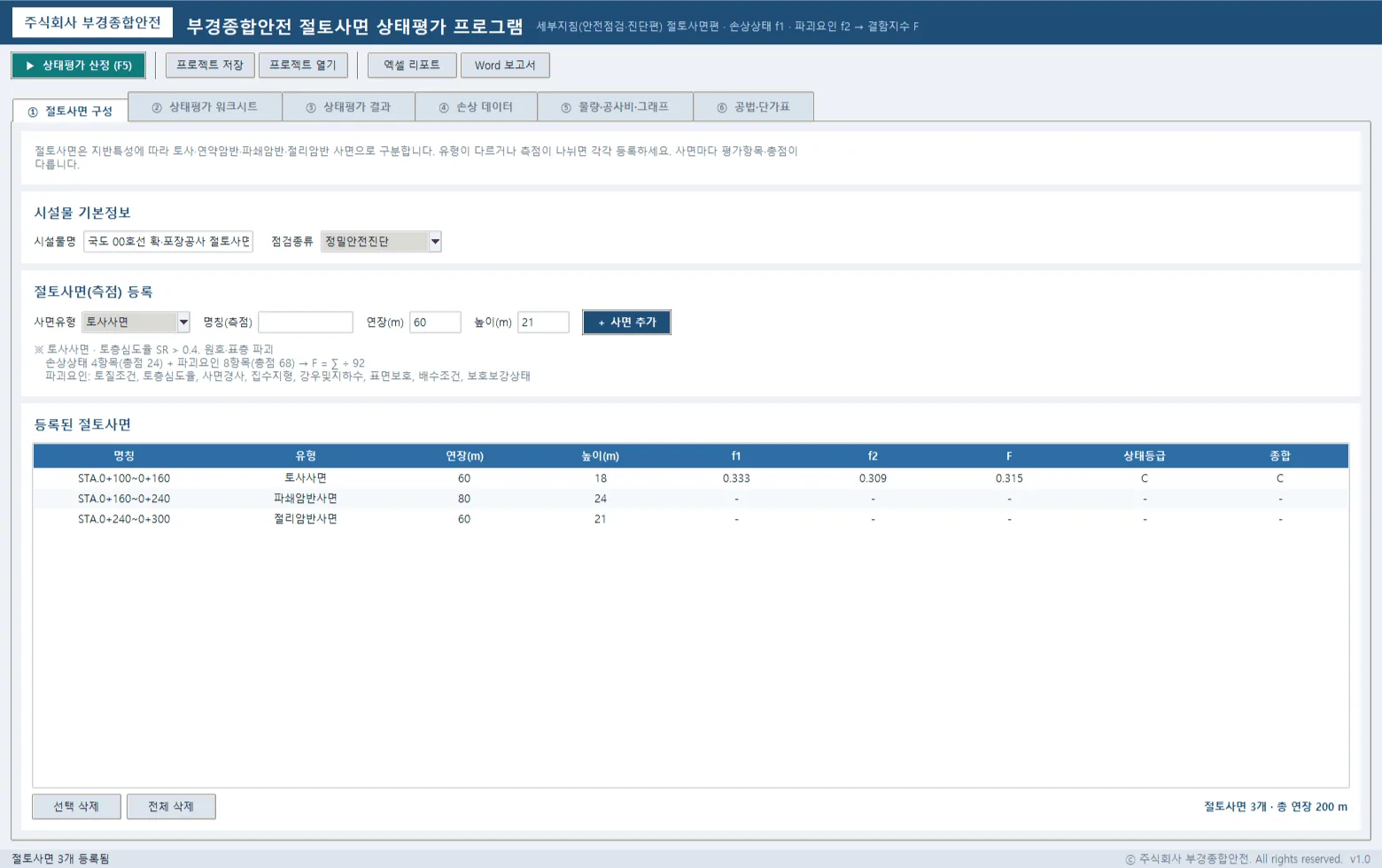Click the 절토사면 3개 등록됨 status text
Image resolution: width=1382 pixels, height=868 pixels.
tap(60, 859)
